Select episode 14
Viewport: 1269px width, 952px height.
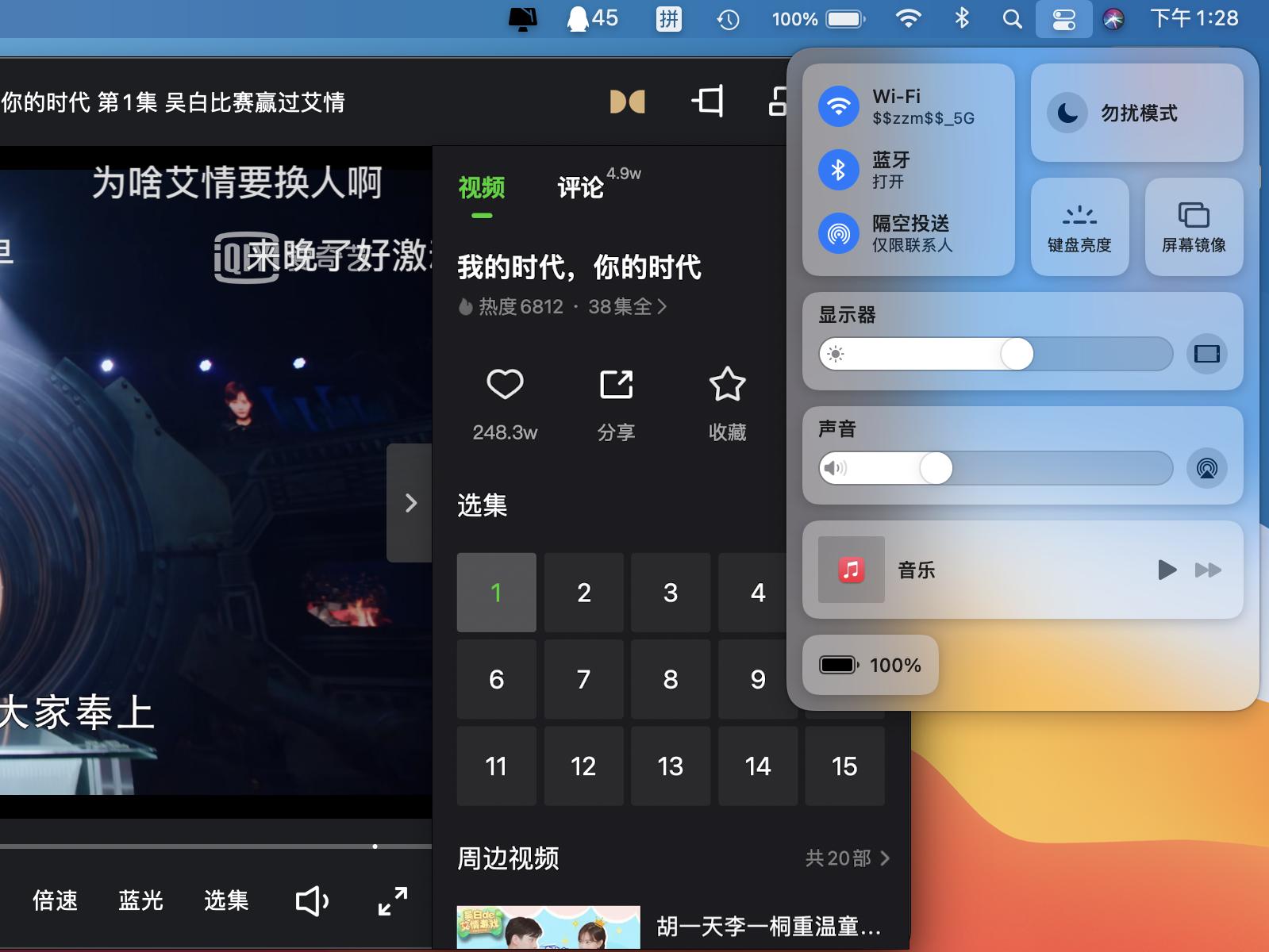point(758,766)
